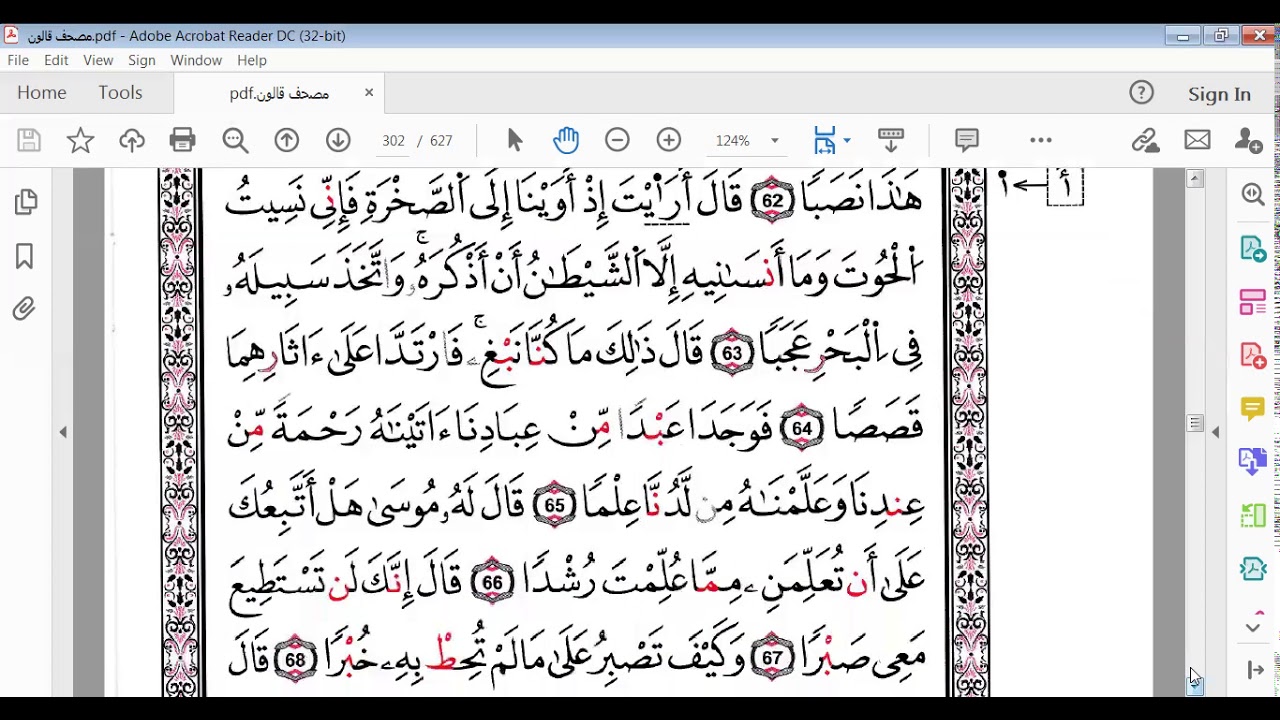Open the yellow Comment tool in the right pane

click(1253, 408)
